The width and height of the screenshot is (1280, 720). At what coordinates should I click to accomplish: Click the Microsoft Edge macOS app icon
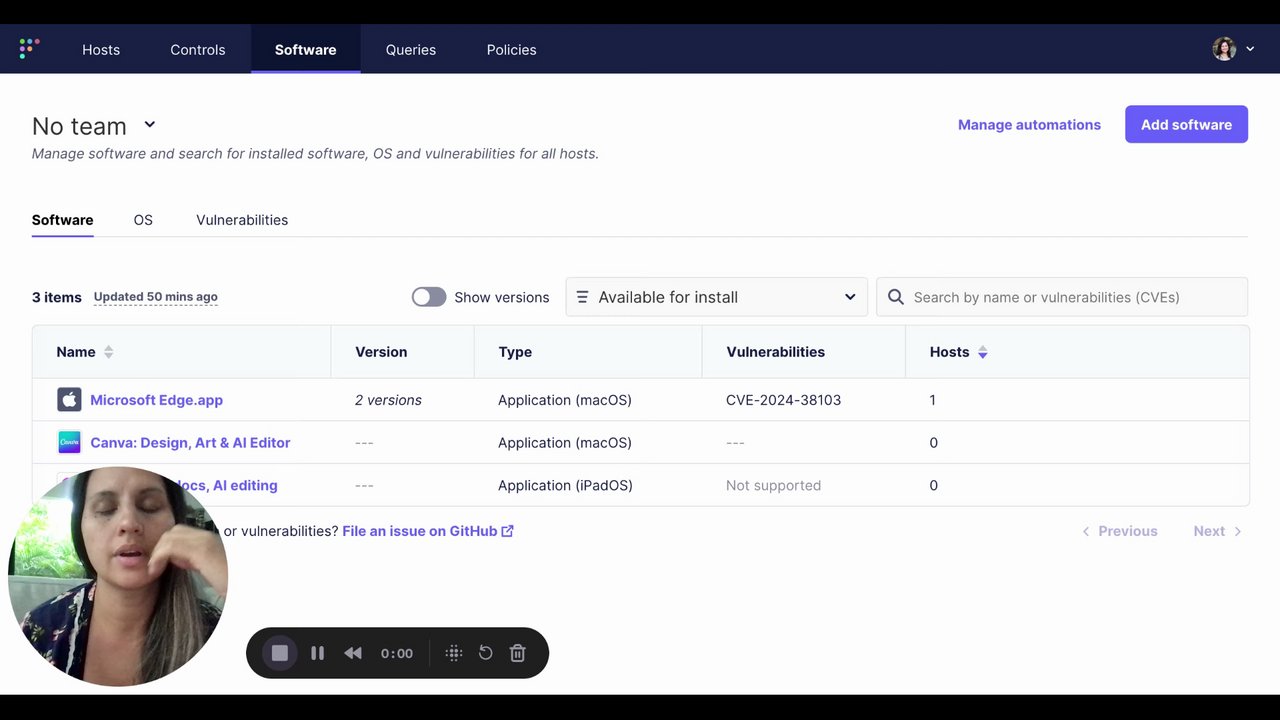tap(69, 400)
